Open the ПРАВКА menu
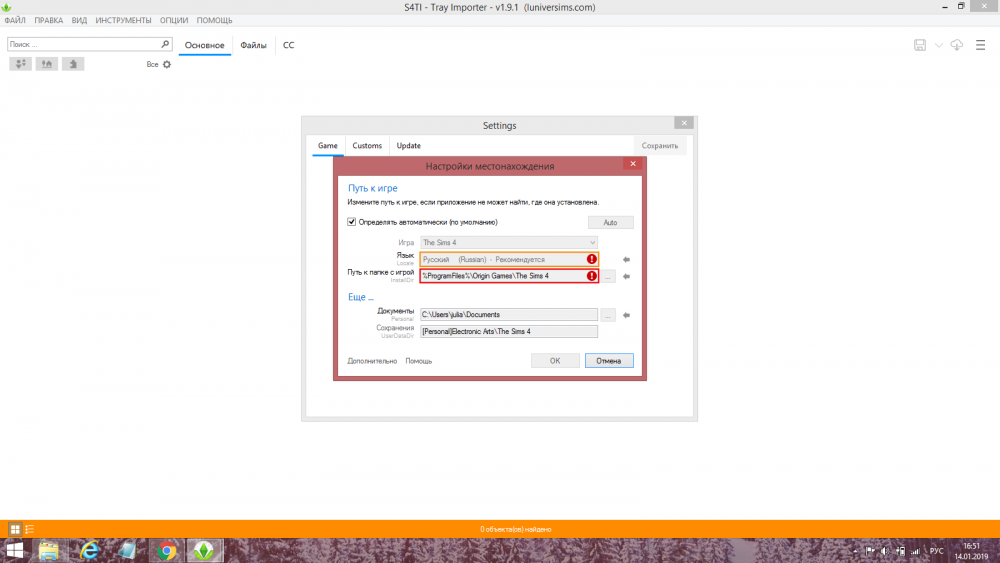 (48, 20)
